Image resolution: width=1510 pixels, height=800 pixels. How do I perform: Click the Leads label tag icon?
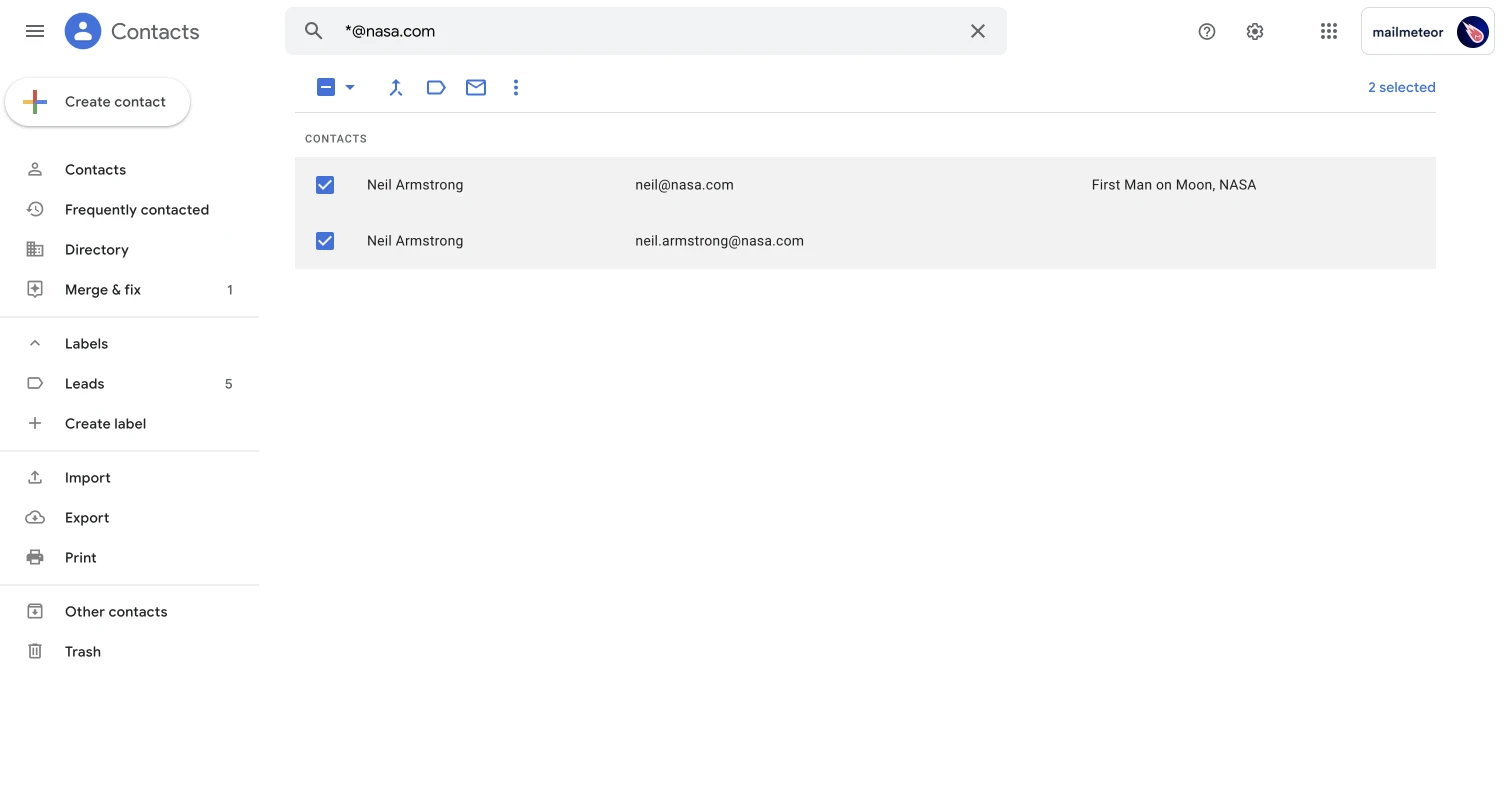pos(35,383)
